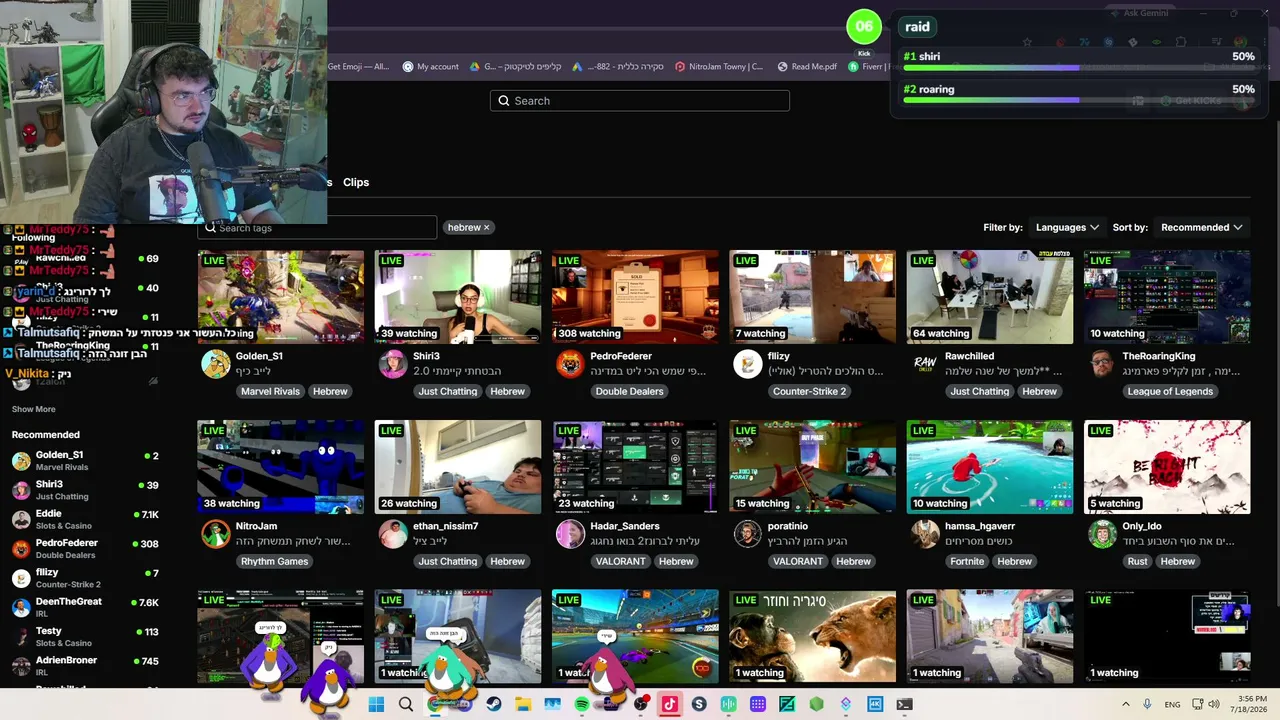Click PedroFederer's avatar below the Double Dealers stream

[x=570, y=364]
